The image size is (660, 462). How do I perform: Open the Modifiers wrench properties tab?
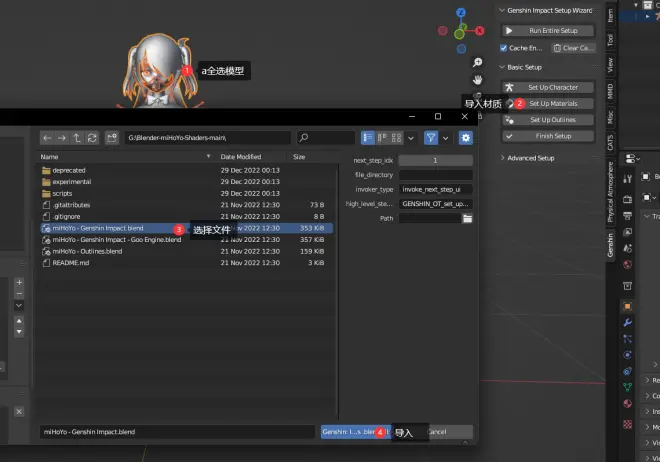628,323
